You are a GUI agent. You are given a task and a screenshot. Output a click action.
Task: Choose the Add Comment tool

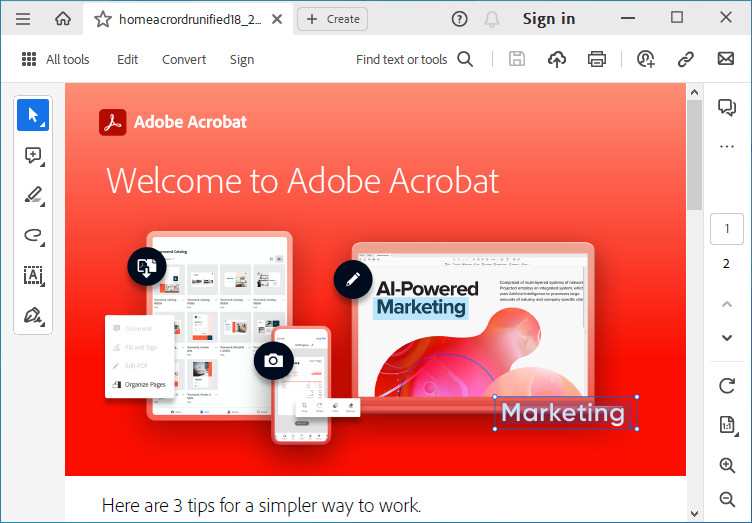(33, 156)
